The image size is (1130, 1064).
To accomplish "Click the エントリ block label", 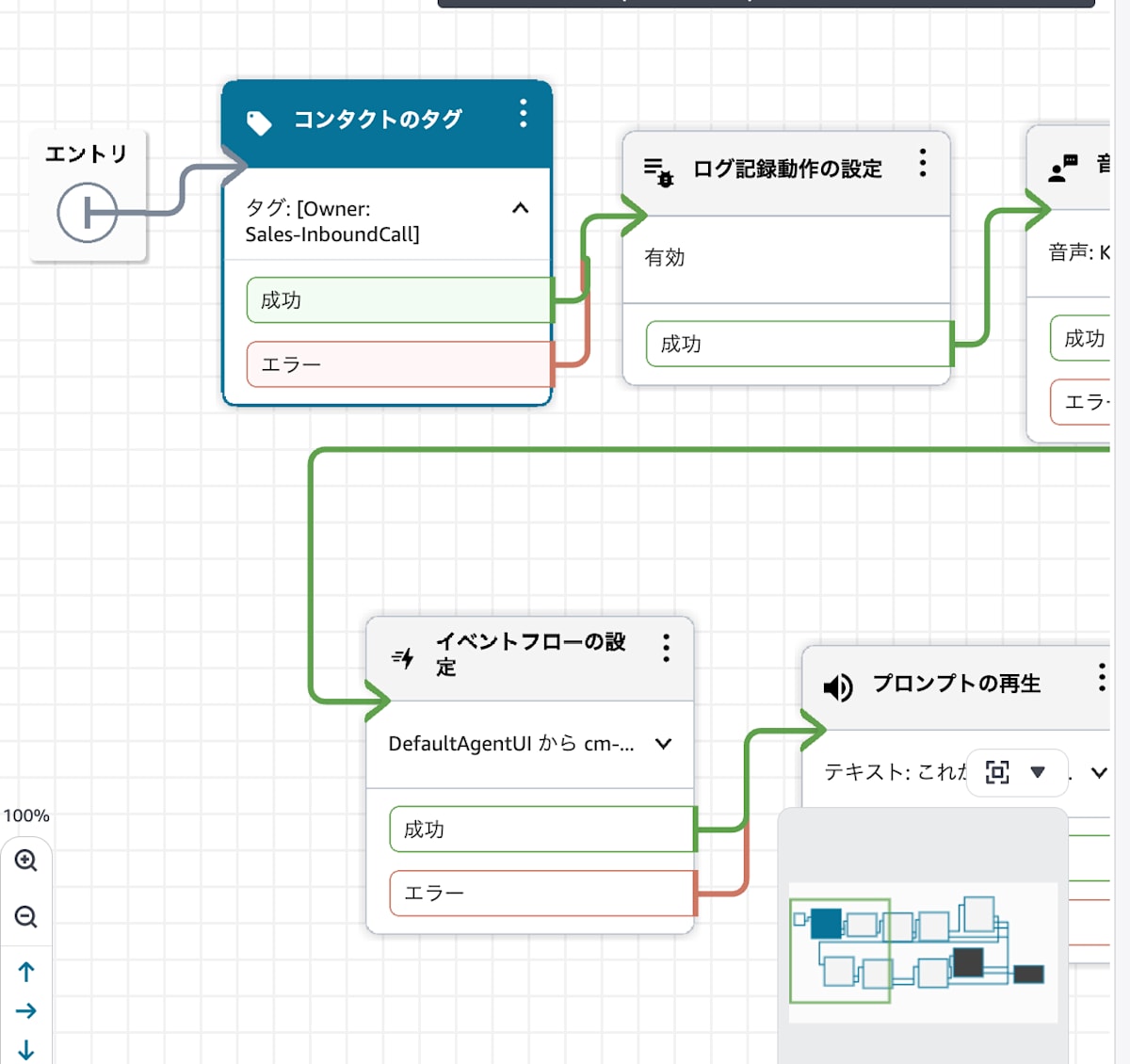I will (x=87, y=153).
